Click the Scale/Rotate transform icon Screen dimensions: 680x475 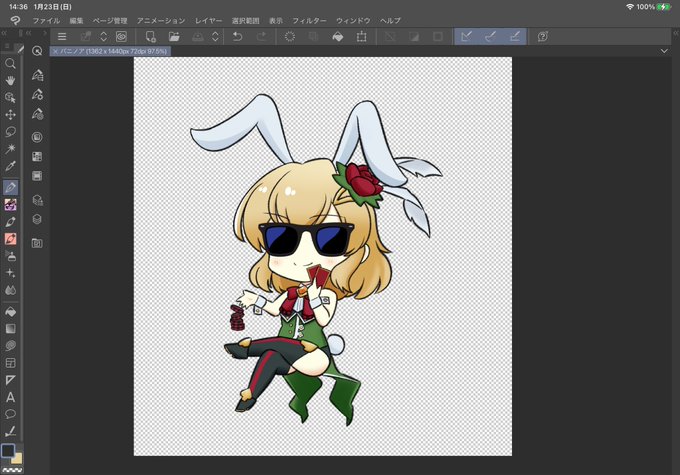coord(361,36)
